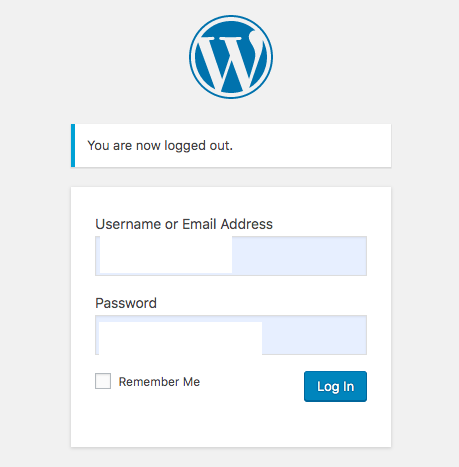Viewport: 459px width, 467px height.
Task: Click the WordPress logo
Action: (231, 57)
